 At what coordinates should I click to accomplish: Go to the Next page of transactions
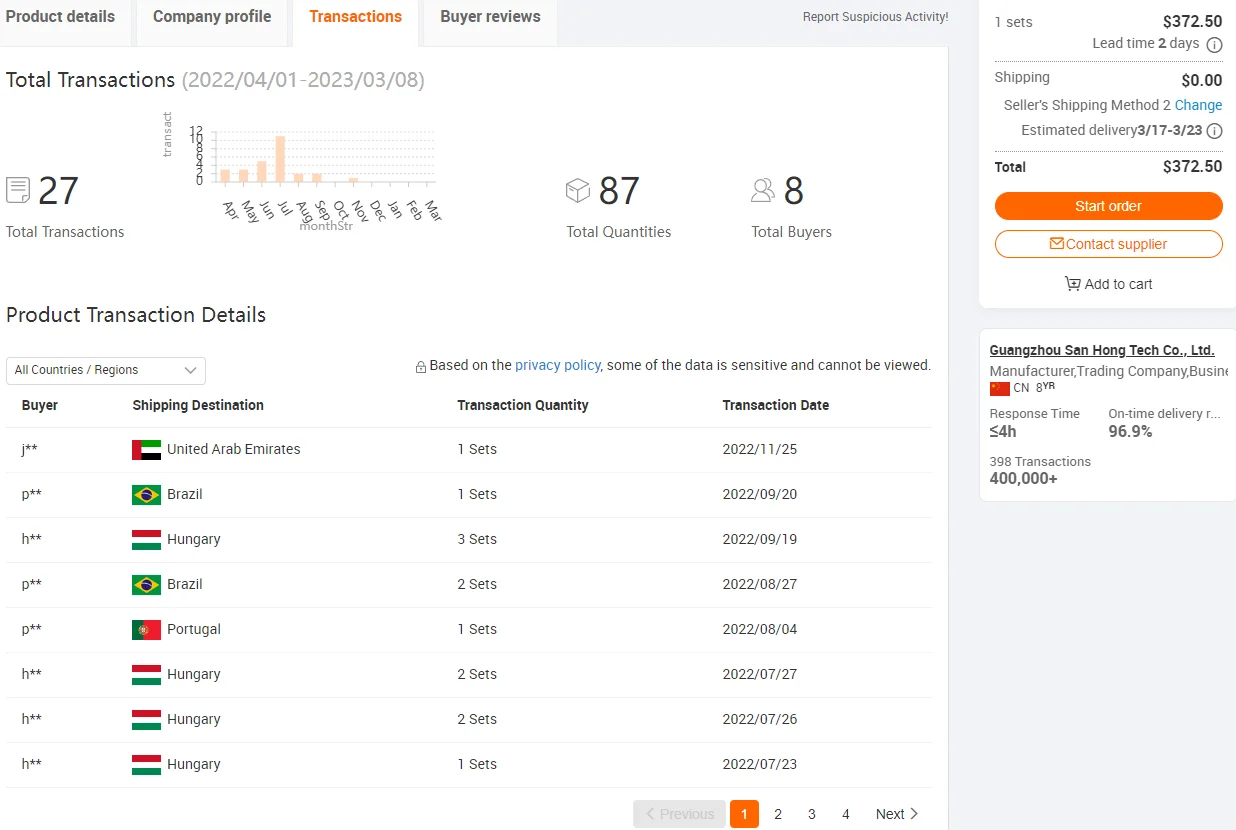tap(897, 814)
